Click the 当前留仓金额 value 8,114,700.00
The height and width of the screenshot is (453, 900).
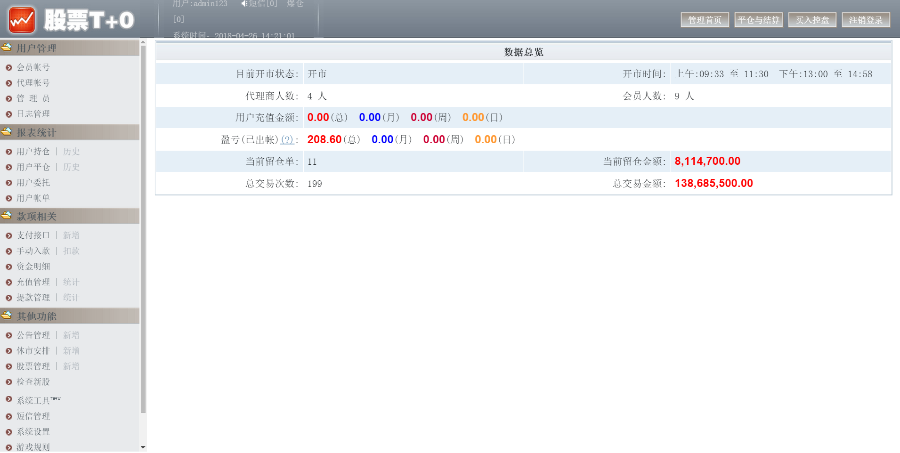[x=707, y=161]
